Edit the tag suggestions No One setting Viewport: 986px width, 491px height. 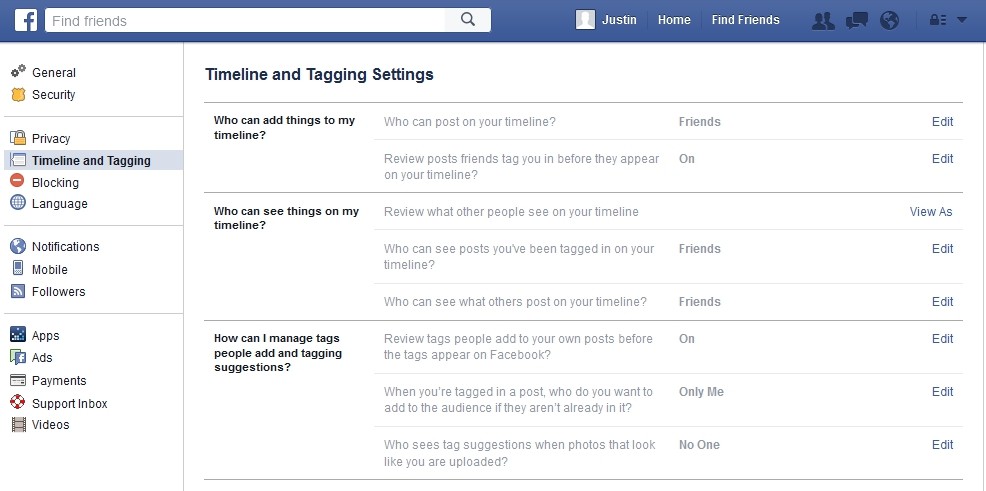click(942, 445)
